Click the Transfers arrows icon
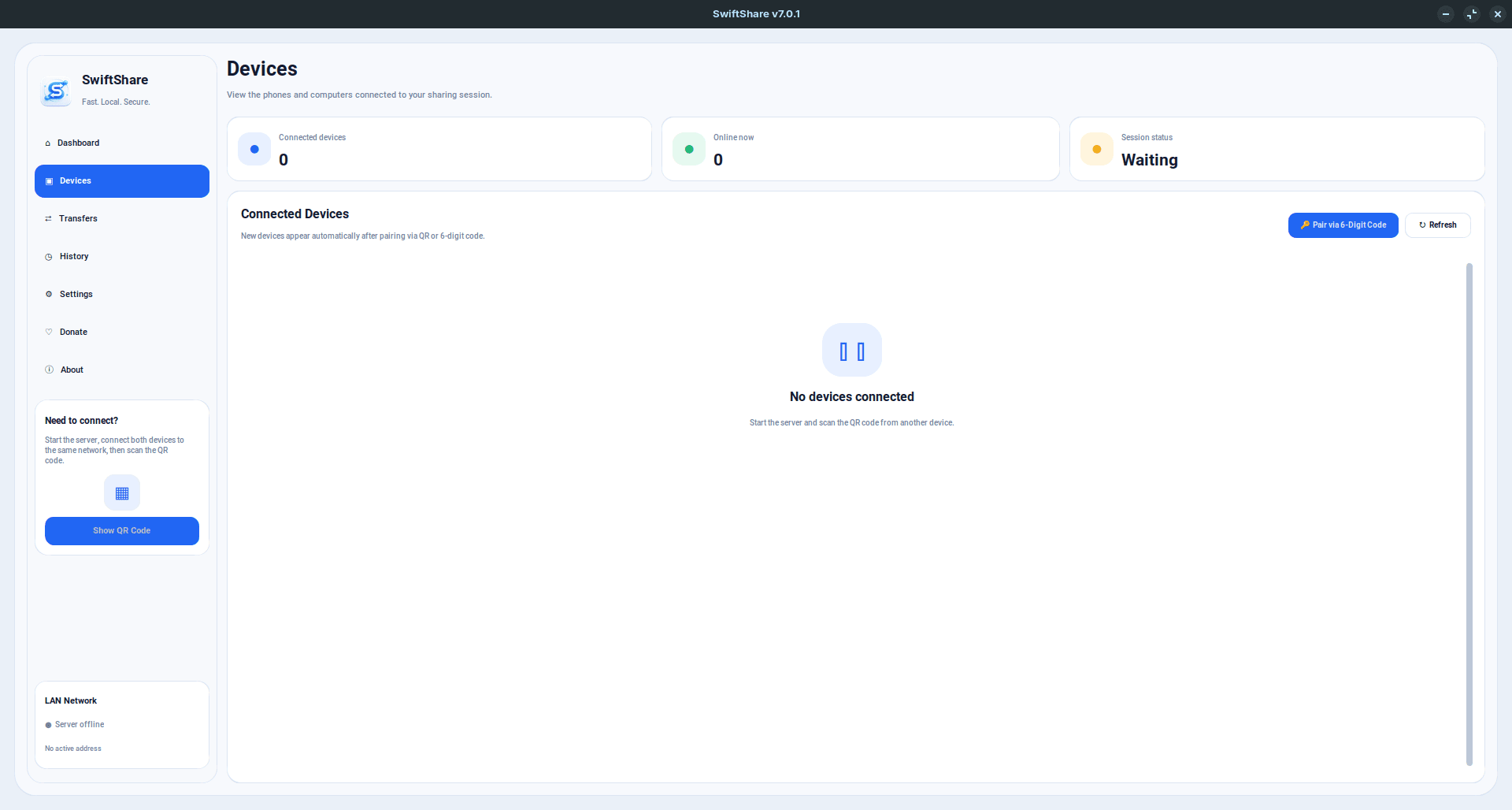The width and height of the screenshot is (1512, 810). pyautogui.click(x=49, y=219)
